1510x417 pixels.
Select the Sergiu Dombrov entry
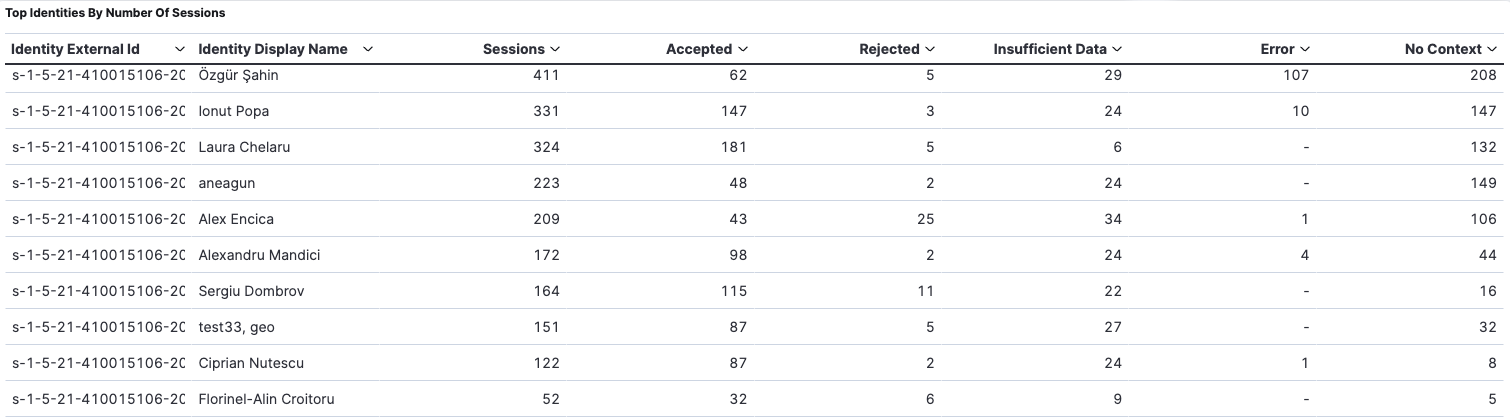[251, 291]
